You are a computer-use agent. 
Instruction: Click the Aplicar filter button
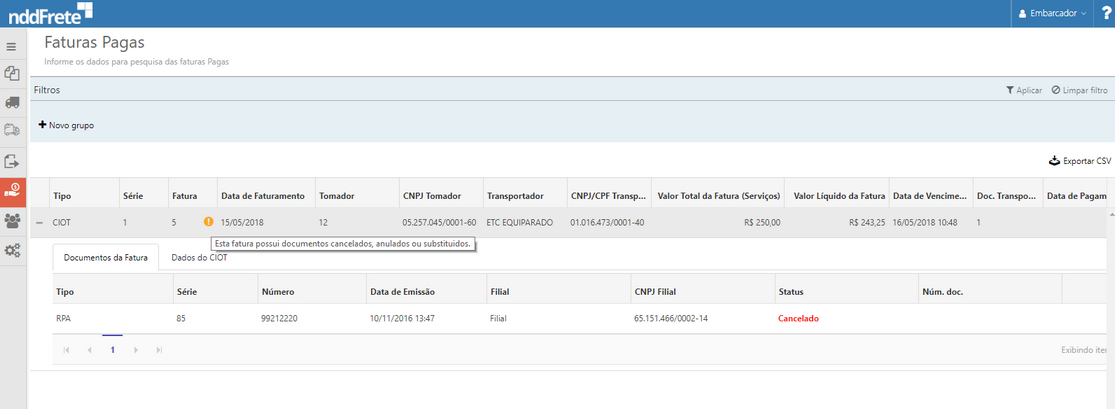pyautogui.click(x=1024, y=90)
